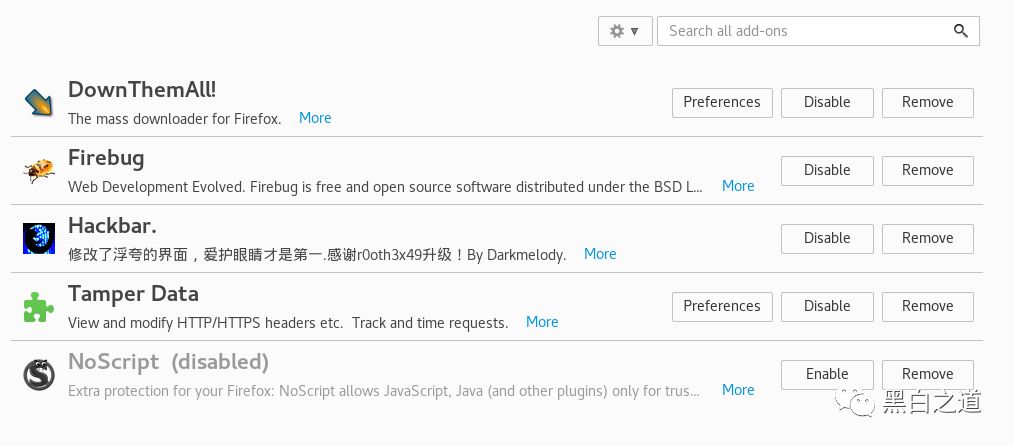Viewport: 1014px width, 446px height.
Task: Disable the Hackbar add-on
Action: click(x=827, y=238)
